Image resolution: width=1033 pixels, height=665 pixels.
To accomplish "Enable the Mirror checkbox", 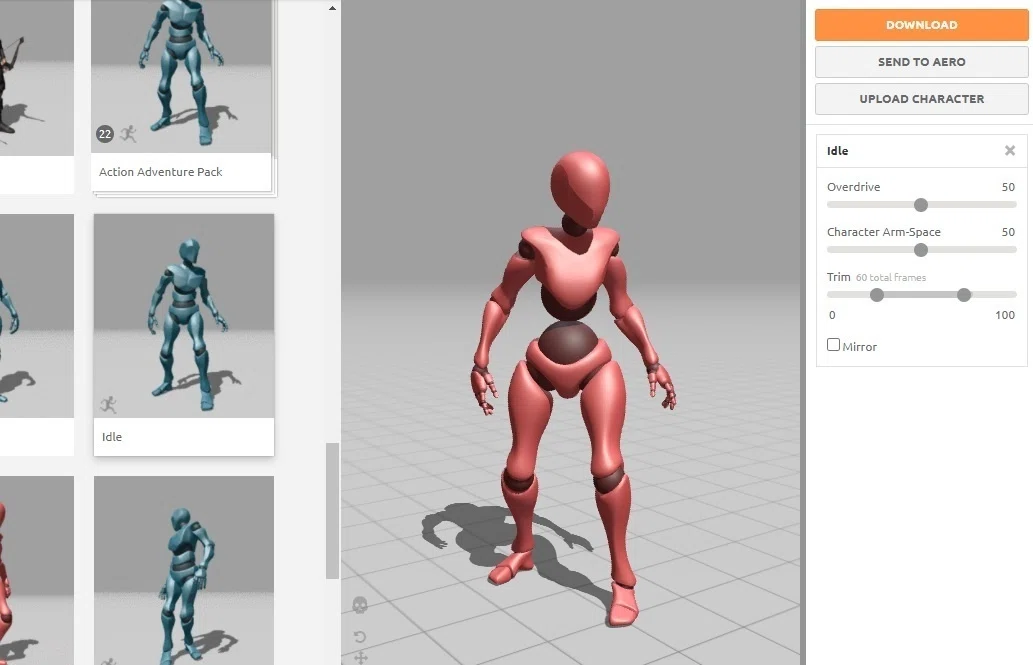I will point(833,345).
